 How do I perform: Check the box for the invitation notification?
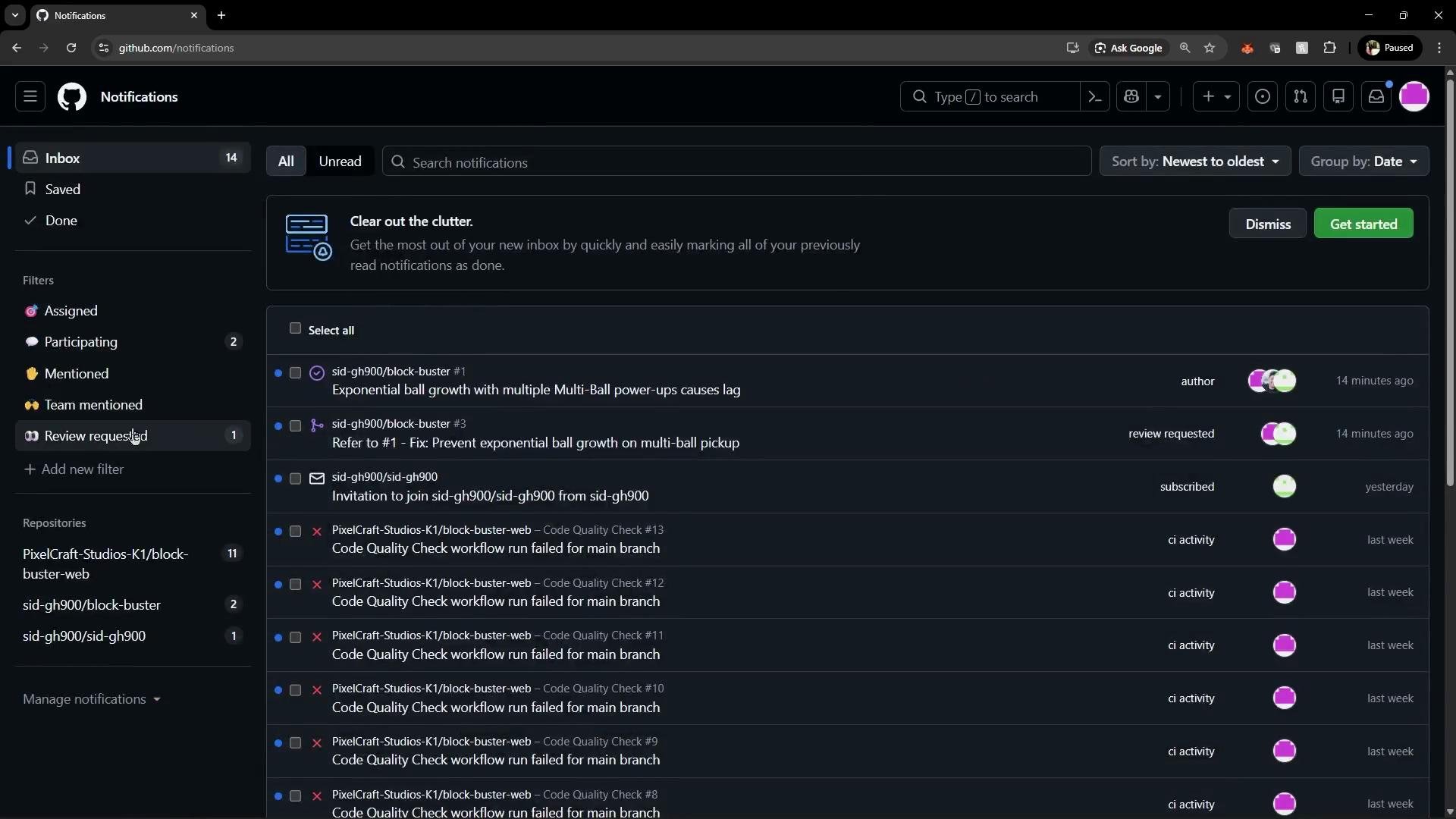295,479
